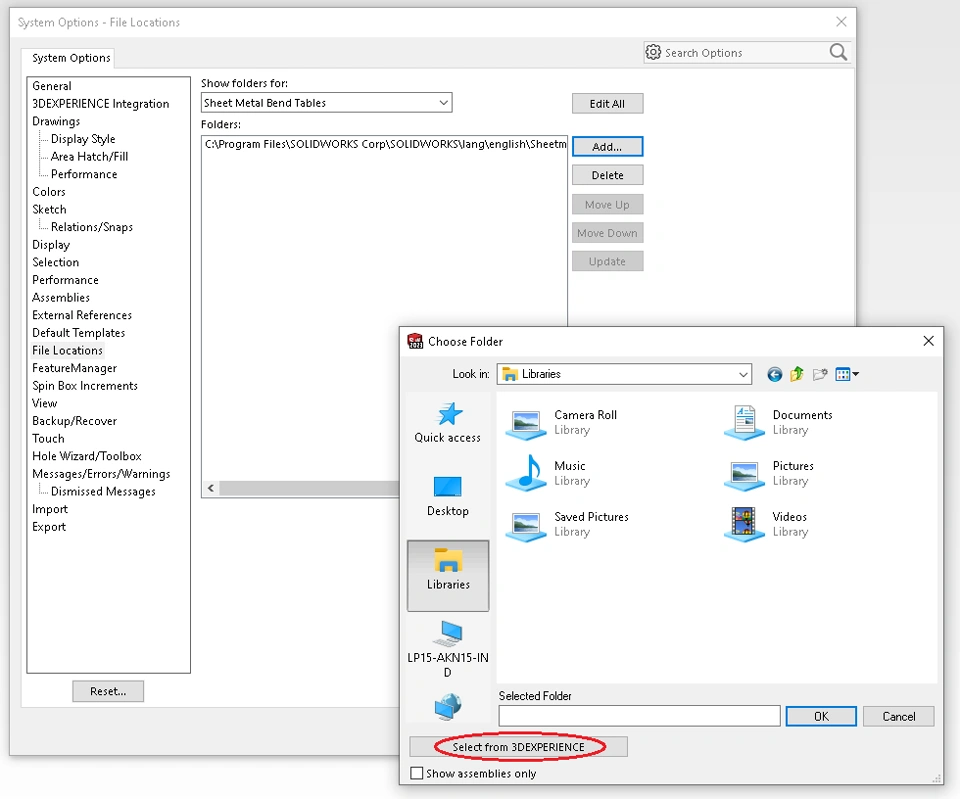This screenshot has height=799, width=960.
Task: Select 3DEXPERIENCE Integration in options tree
Action: click(x=101, y=104)
